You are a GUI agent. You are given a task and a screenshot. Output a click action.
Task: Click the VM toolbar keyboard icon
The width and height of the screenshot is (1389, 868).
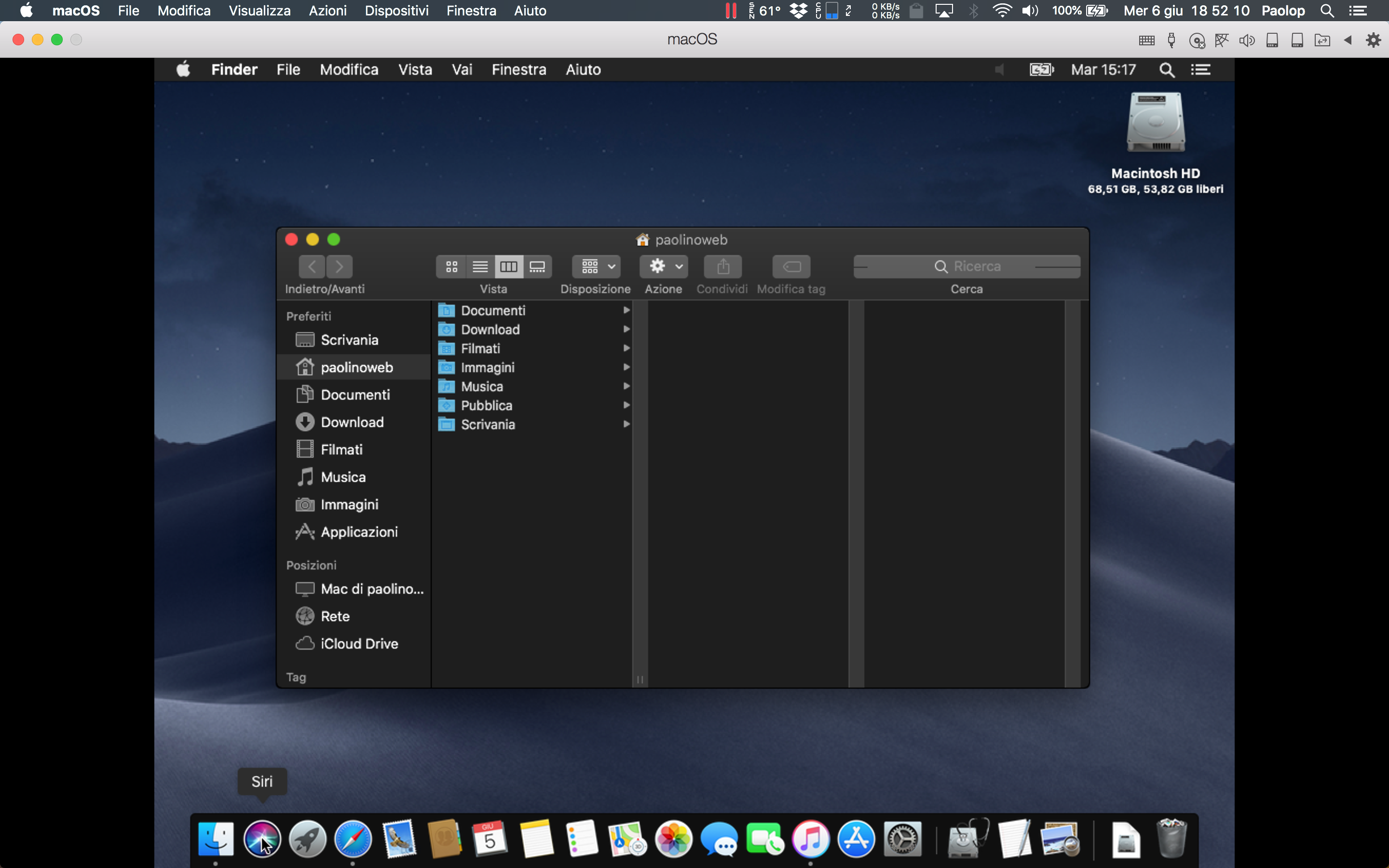(x=1147, y=40)
